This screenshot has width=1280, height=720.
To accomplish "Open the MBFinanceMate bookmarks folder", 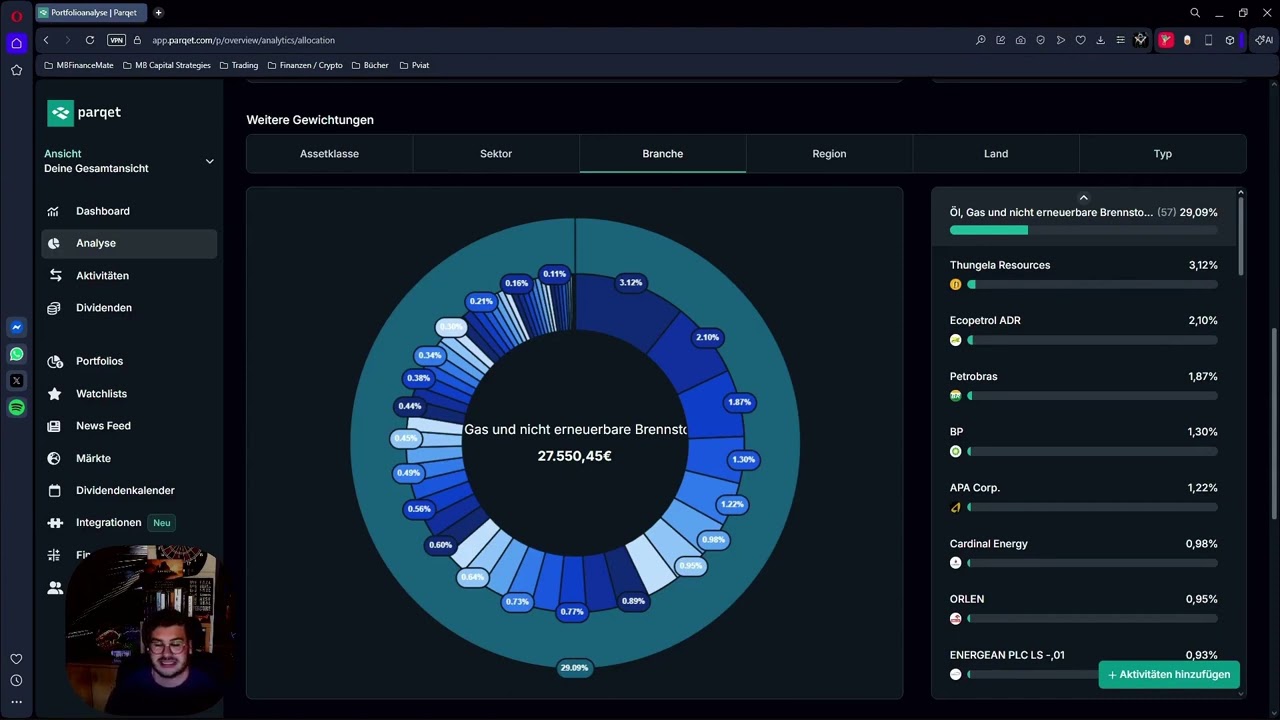I will point(79,65).
